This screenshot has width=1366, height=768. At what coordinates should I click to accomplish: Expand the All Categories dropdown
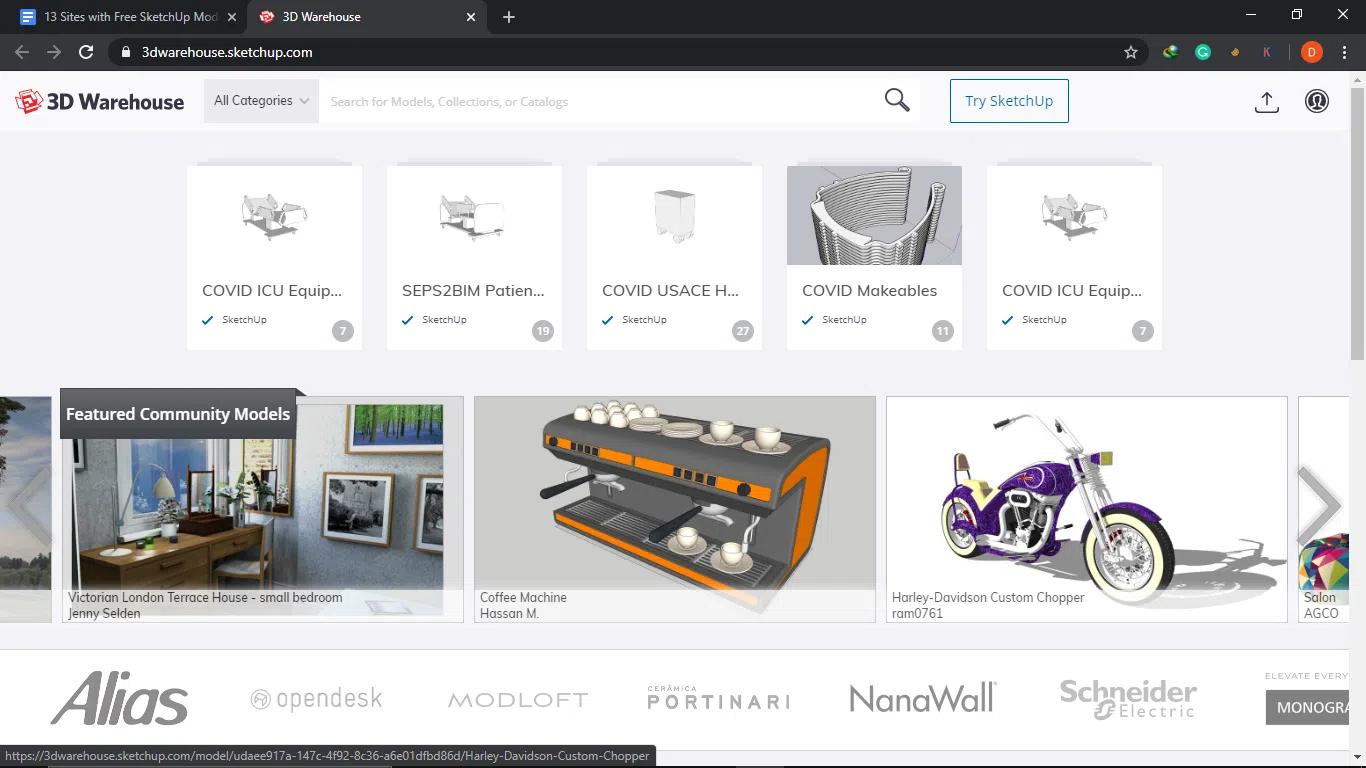click(260, 100)
